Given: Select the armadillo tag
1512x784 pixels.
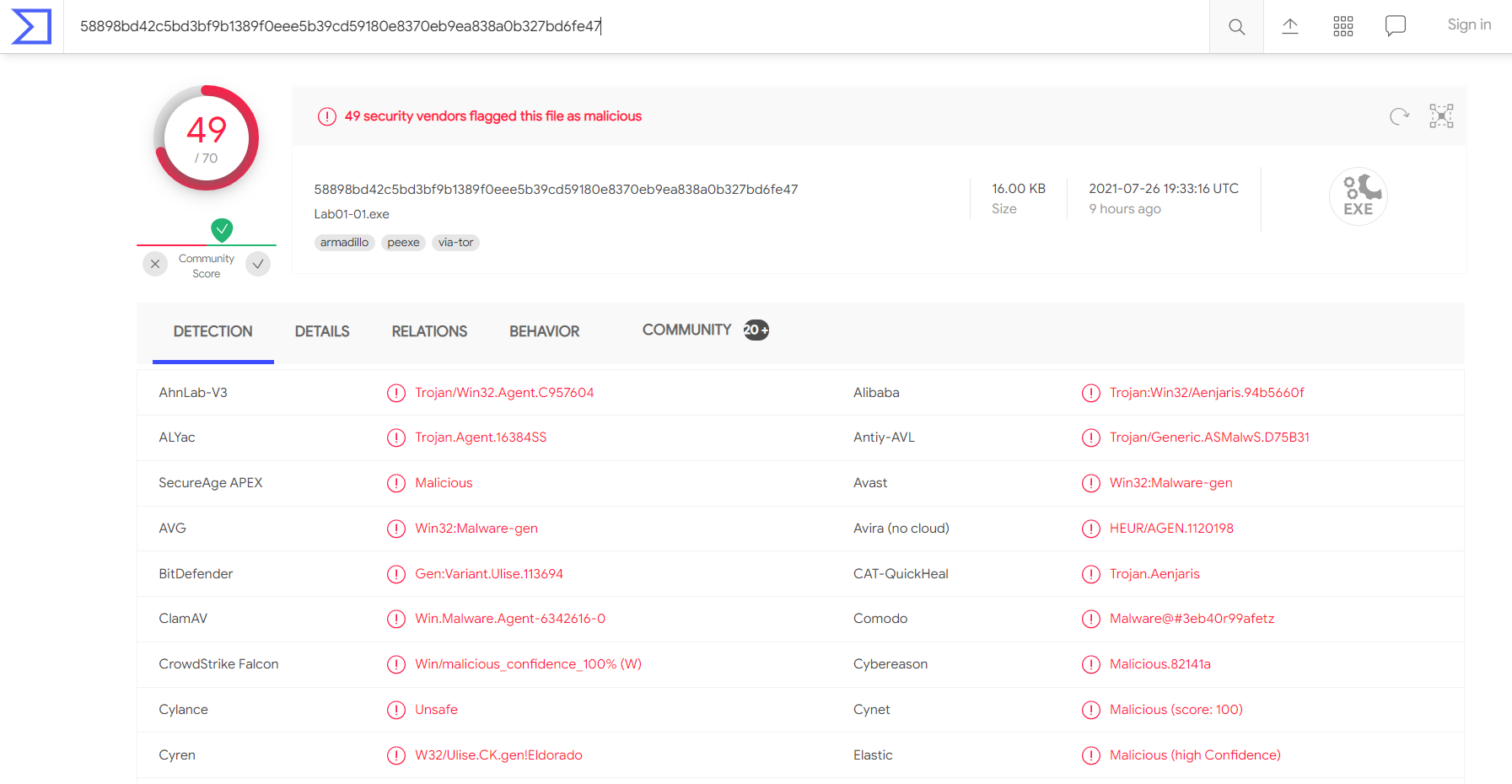Looking at the screenshot, I should (344, 243).
